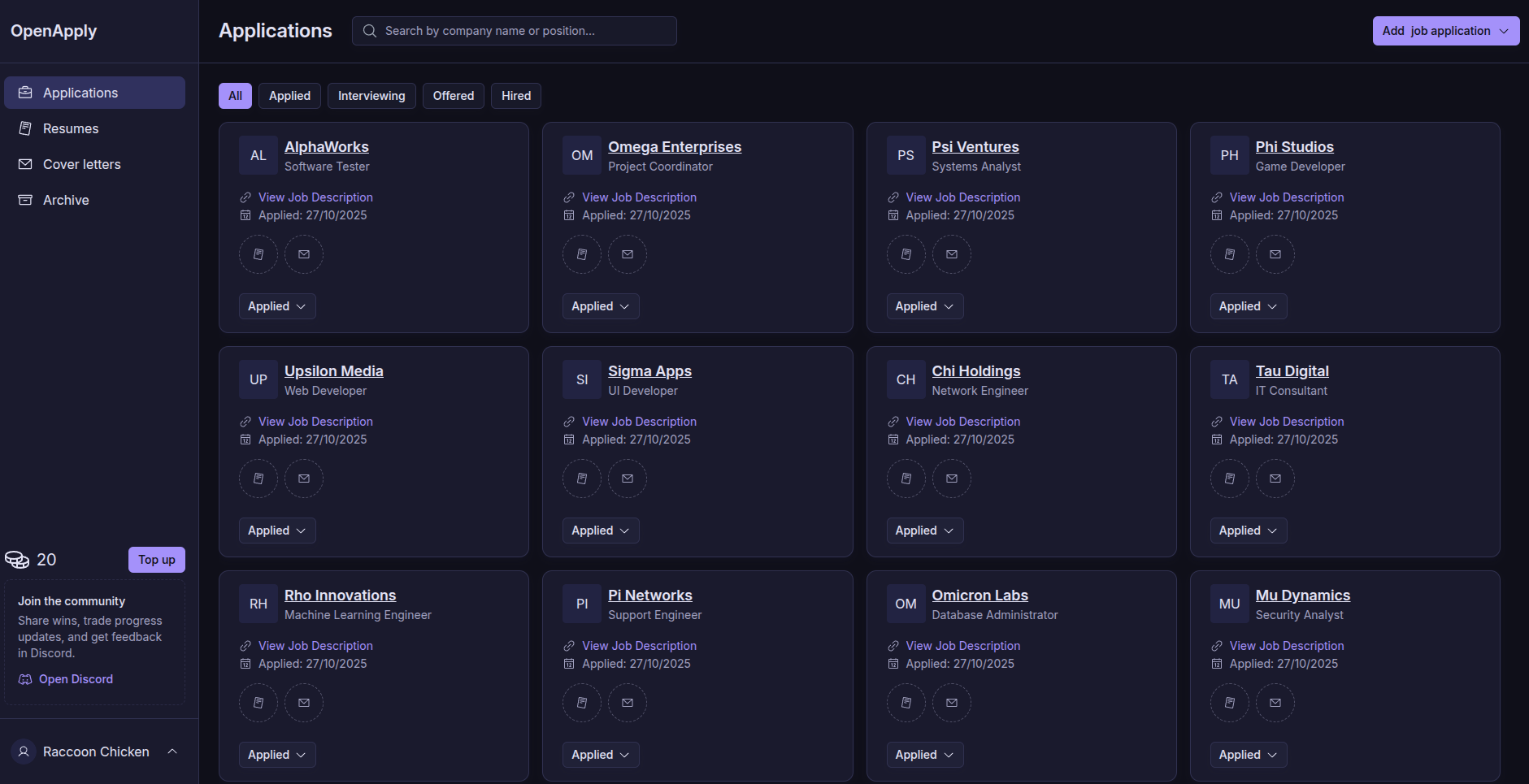Toggle the Hired filter pill
The image size is (1529, 784).
(x=515, y=95)
